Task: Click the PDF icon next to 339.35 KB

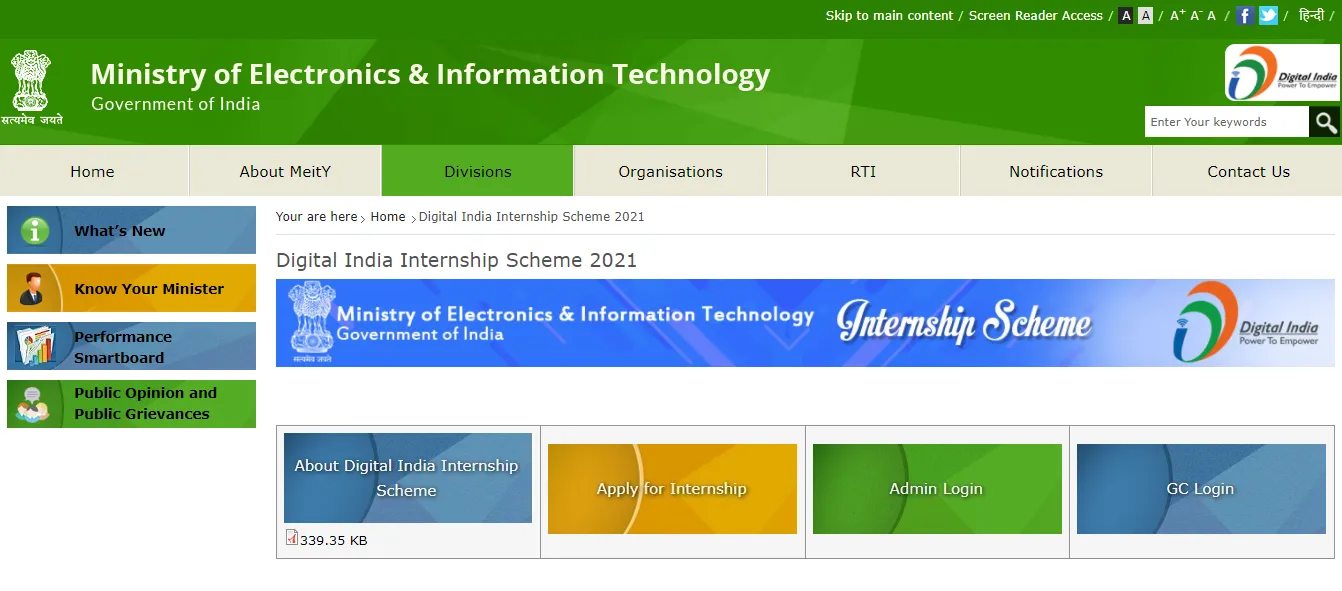Action: (x=292, y=537)
